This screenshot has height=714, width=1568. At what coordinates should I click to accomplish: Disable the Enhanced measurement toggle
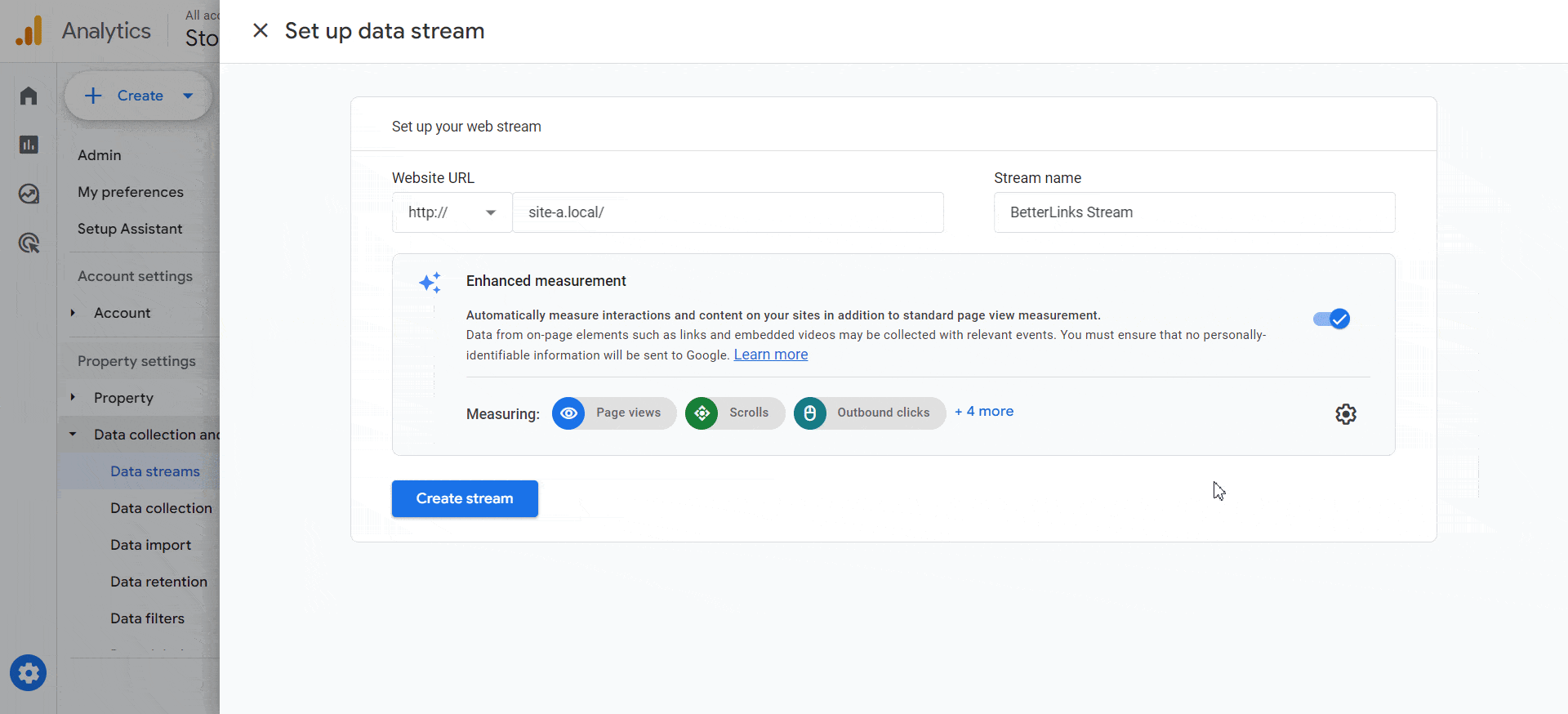pyautogui.click(x=1331, y=319)
